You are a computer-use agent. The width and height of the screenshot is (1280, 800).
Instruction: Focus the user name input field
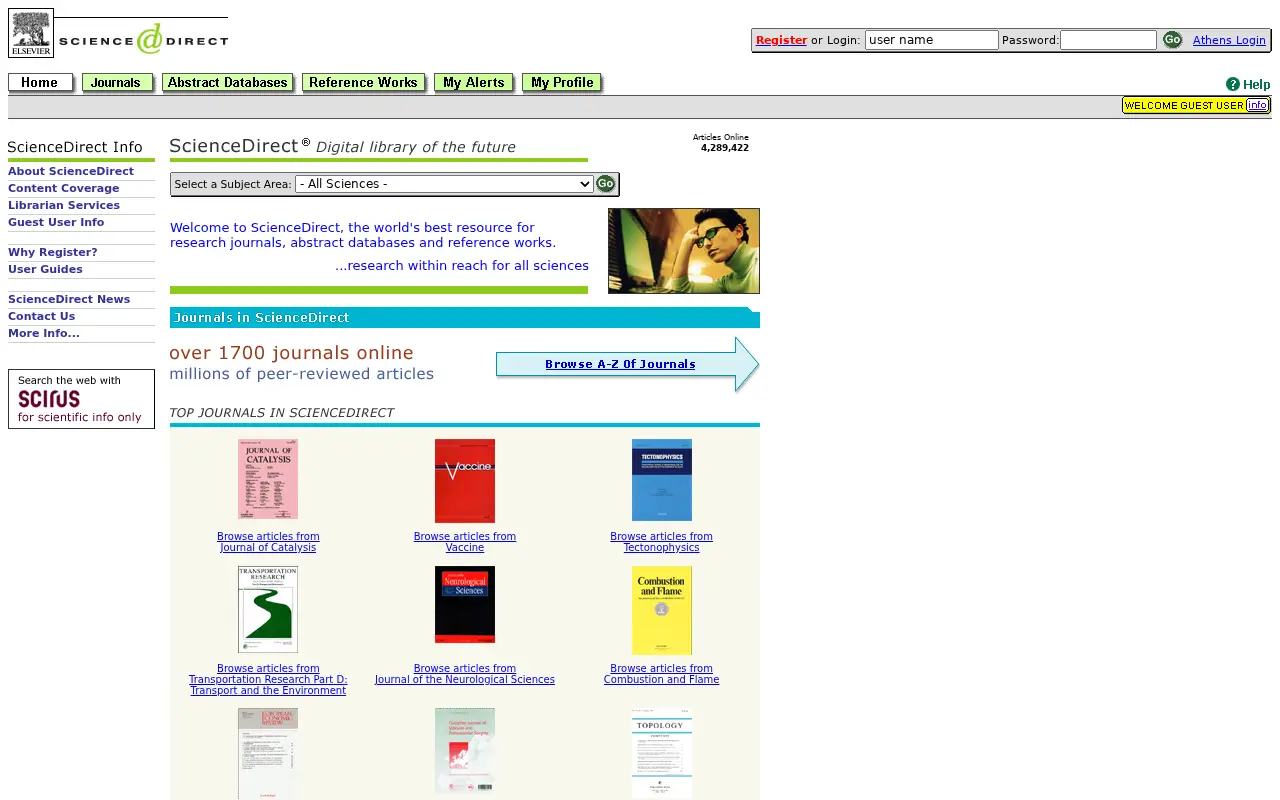tap(931, 40)
